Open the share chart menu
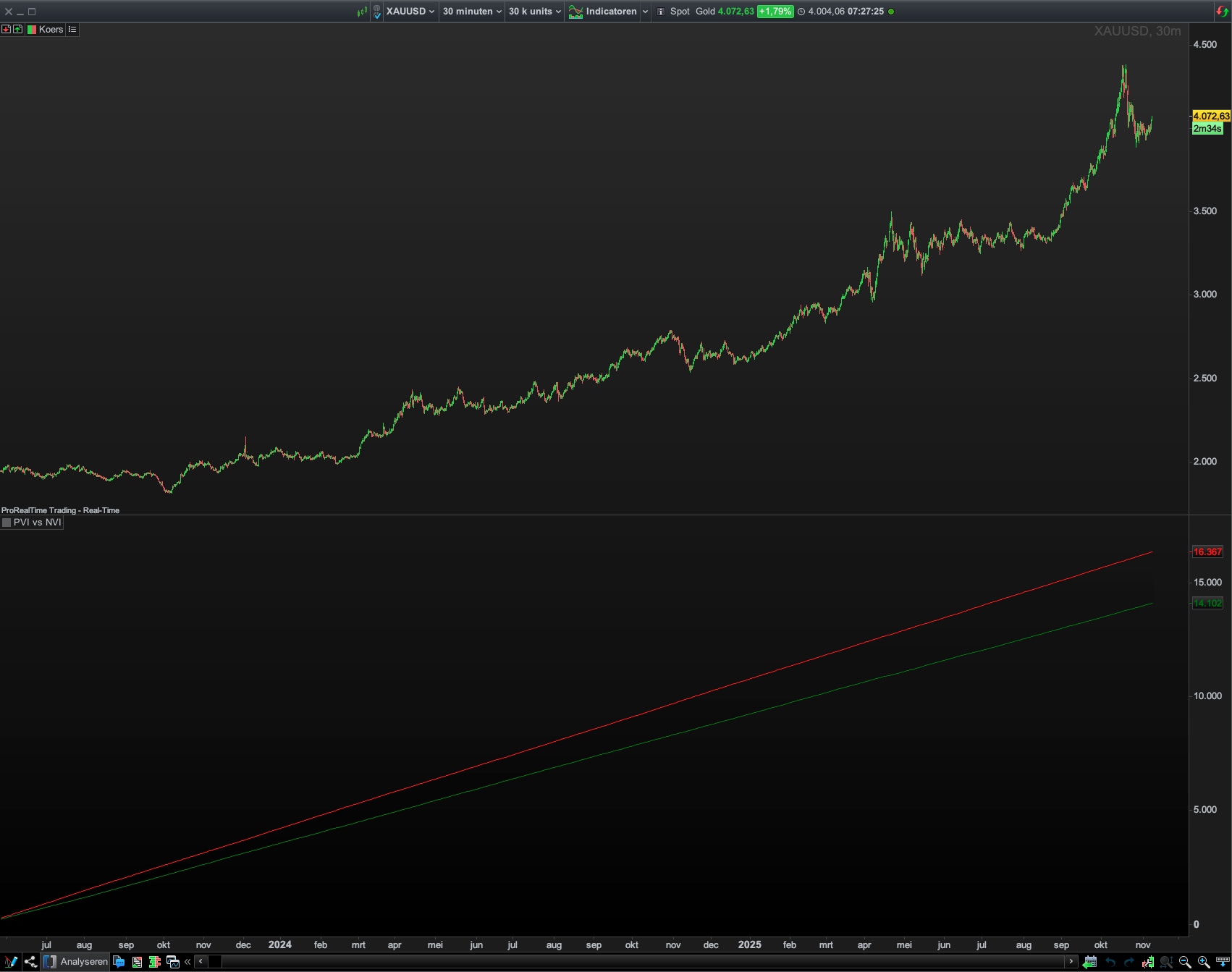Viewport: 1232px width, 972px height. (x=30, y=962)
